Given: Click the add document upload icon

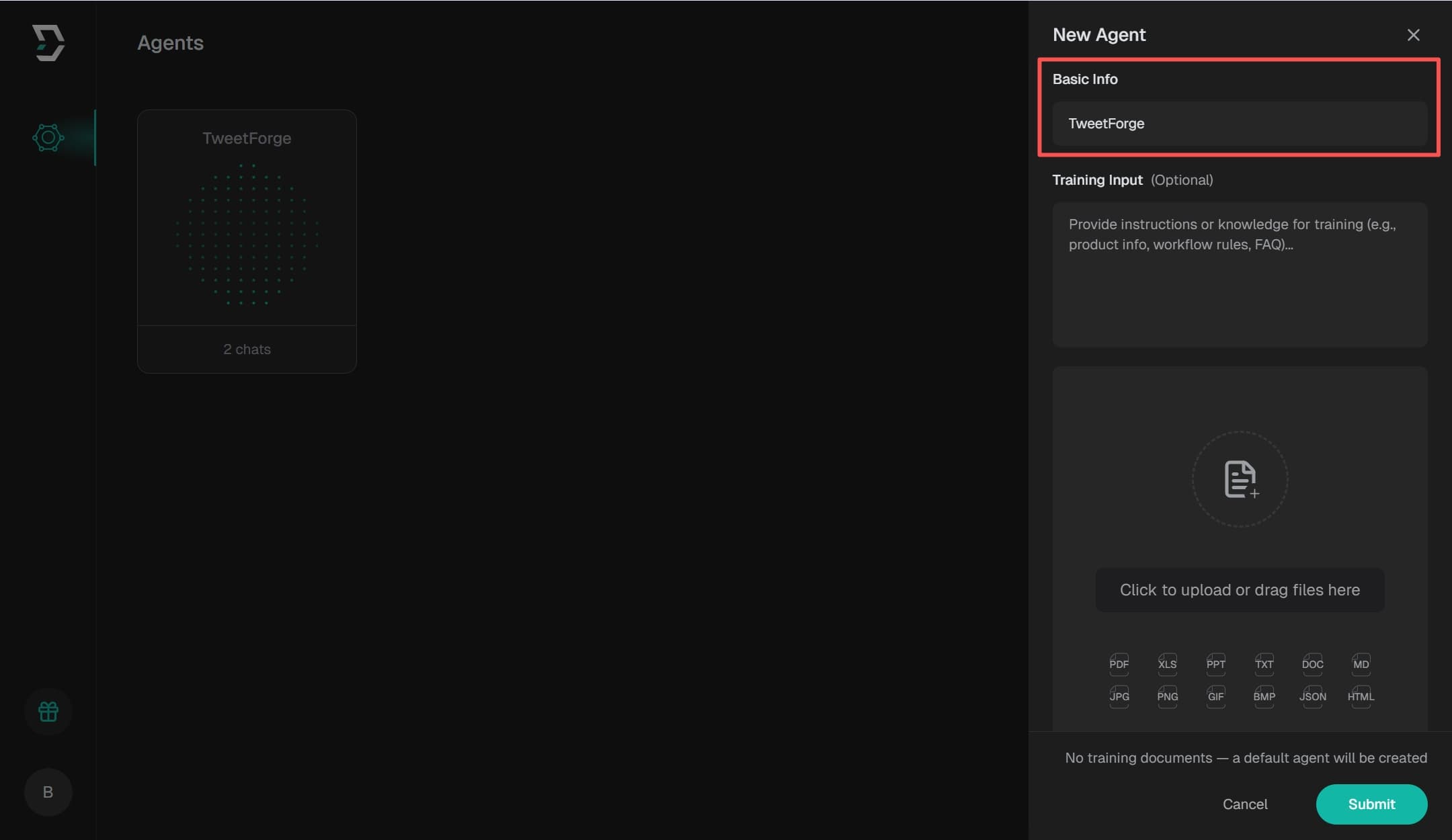Looking at the screenshot, I should coord(1240,479).
